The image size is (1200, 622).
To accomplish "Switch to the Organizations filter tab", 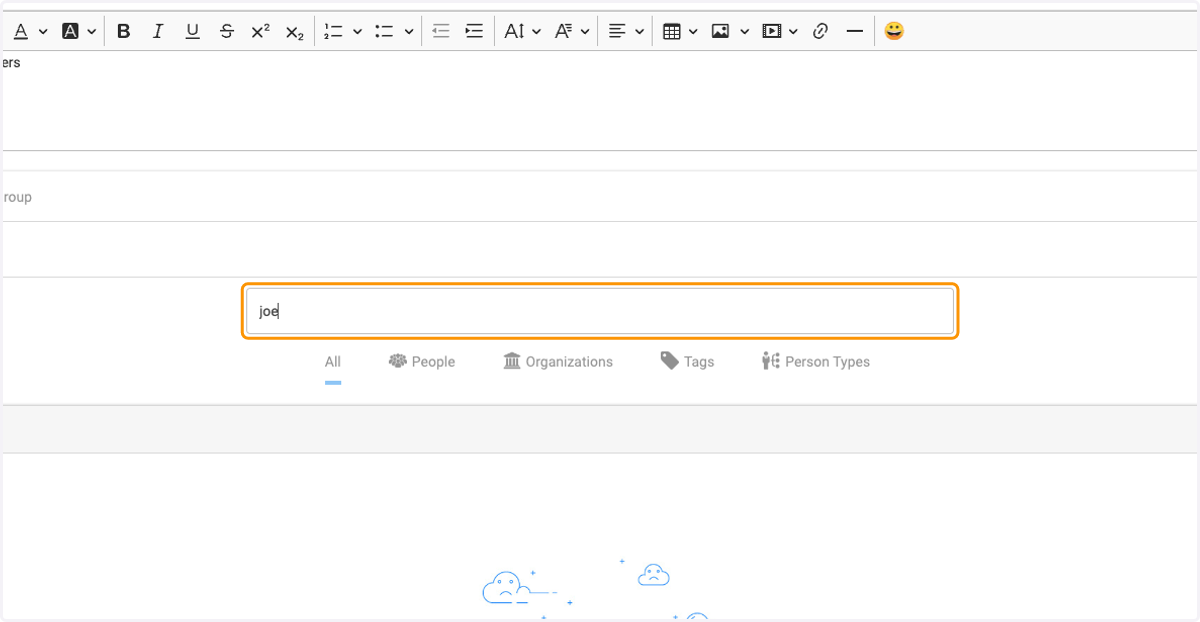I will click(558, 362).
